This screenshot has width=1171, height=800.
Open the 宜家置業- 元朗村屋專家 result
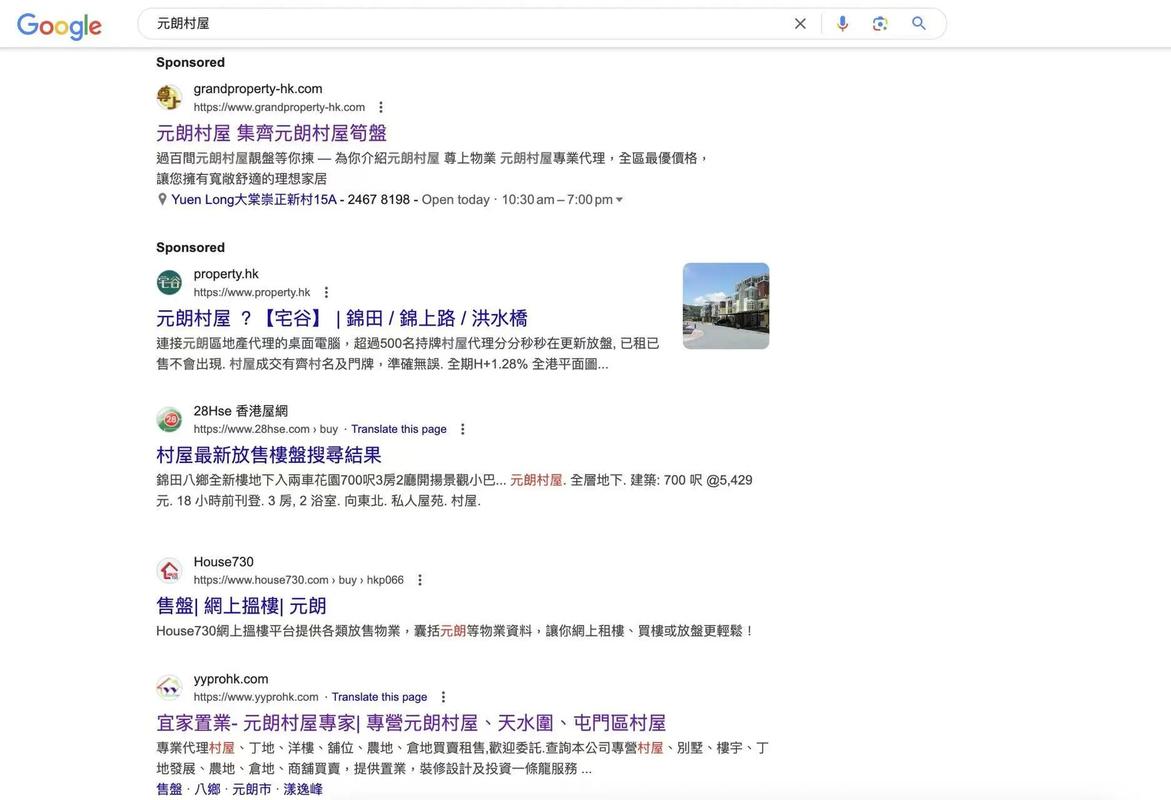411,723
